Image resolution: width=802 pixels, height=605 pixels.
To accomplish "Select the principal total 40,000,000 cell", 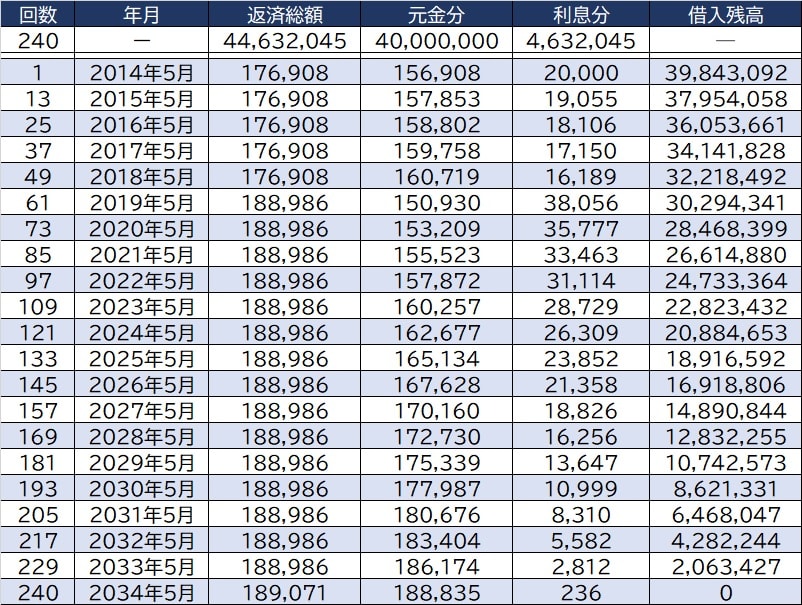I will point(436,41).
